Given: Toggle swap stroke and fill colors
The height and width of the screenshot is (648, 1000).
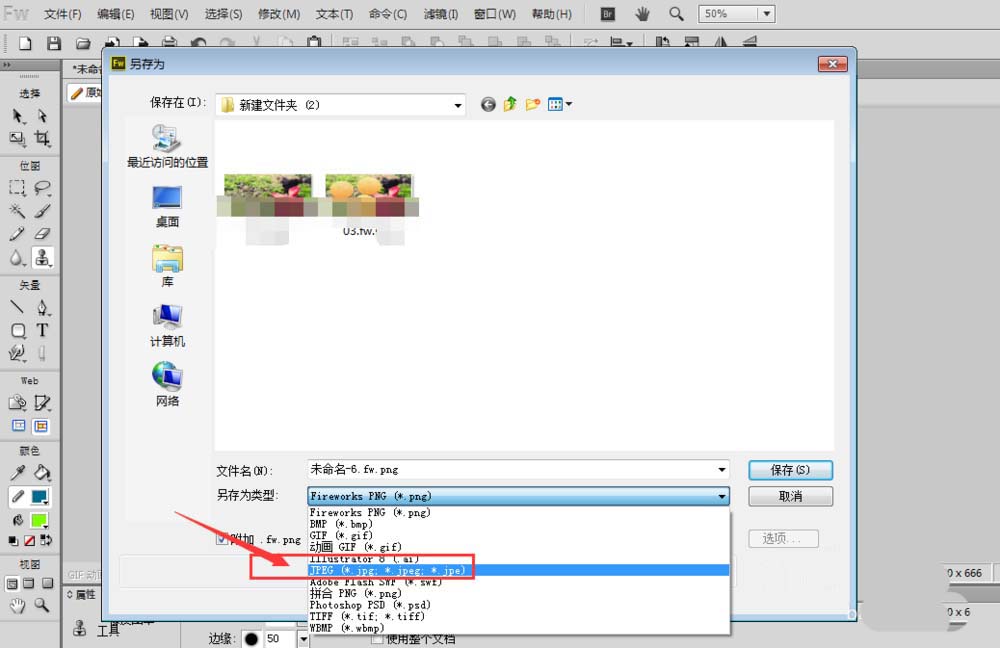Looking at the screenshot, I should pyautogui.click(x=46, y=540).
